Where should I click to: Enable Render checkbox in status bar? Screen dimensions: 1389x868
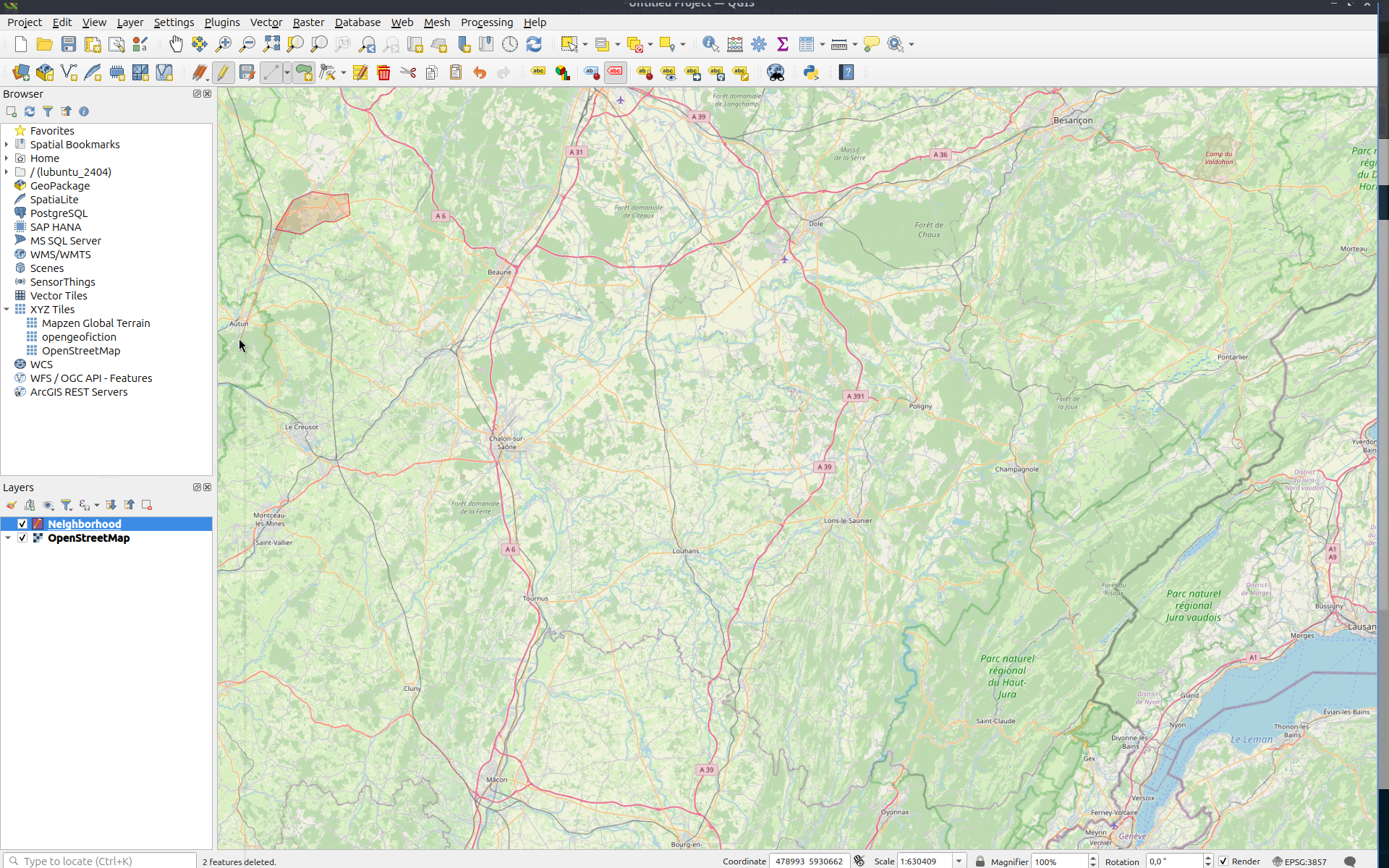[x=1222, y=861]
